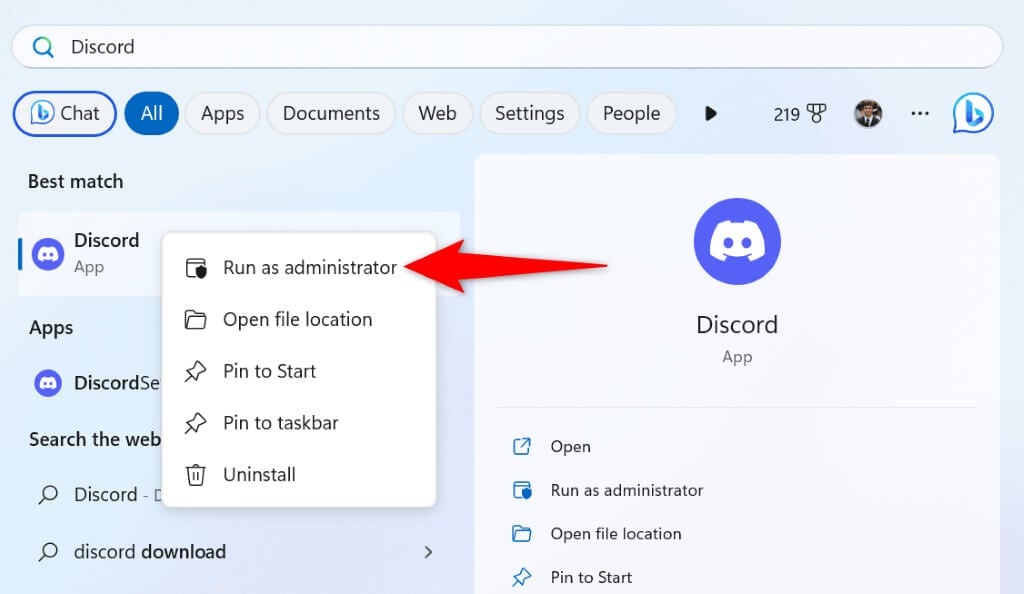Open the three-dot options menu

coord(920,114)
